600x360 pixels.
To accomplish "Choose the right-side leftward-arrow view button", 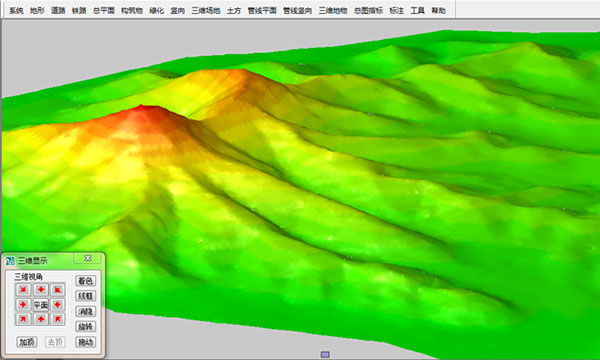I will click(58, 305).
